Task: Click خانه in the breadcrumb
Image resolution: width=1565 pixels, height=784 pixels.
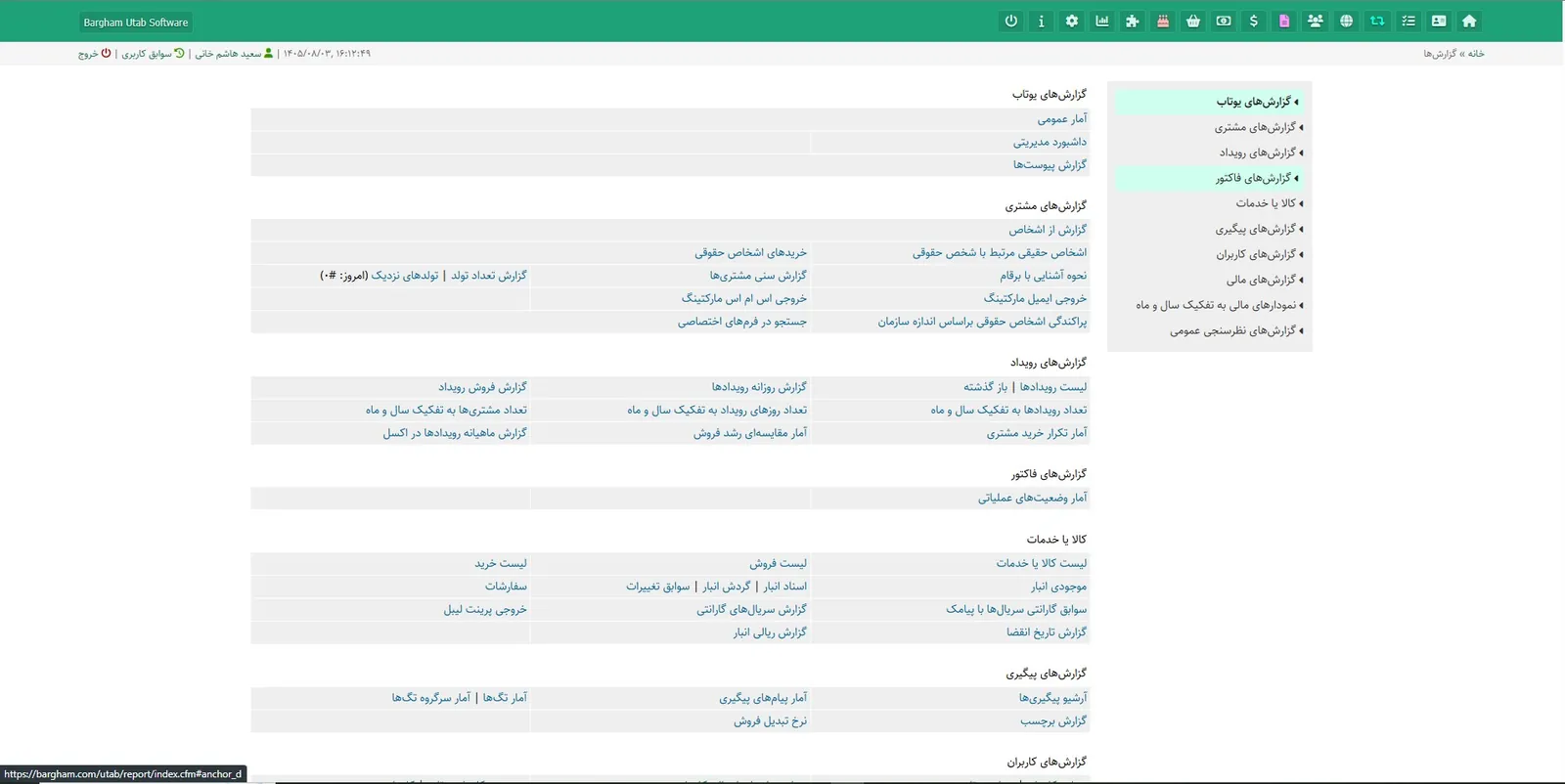Action: [x=1476, y=54]
